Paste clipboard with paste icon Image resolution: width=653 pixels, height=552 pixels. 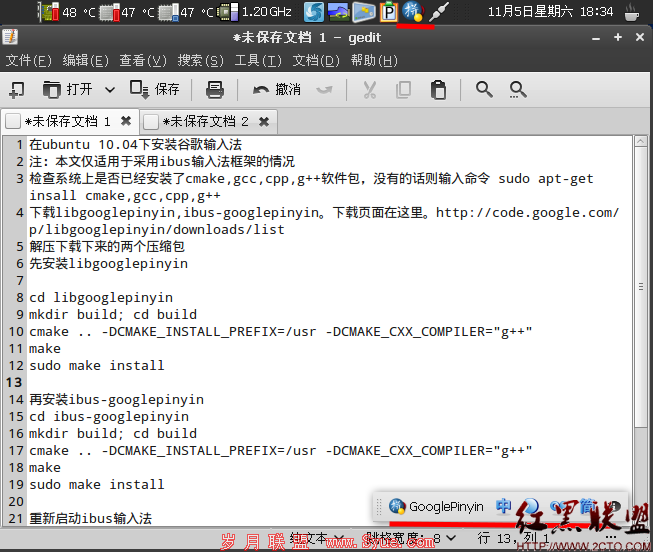coord(438,90)
